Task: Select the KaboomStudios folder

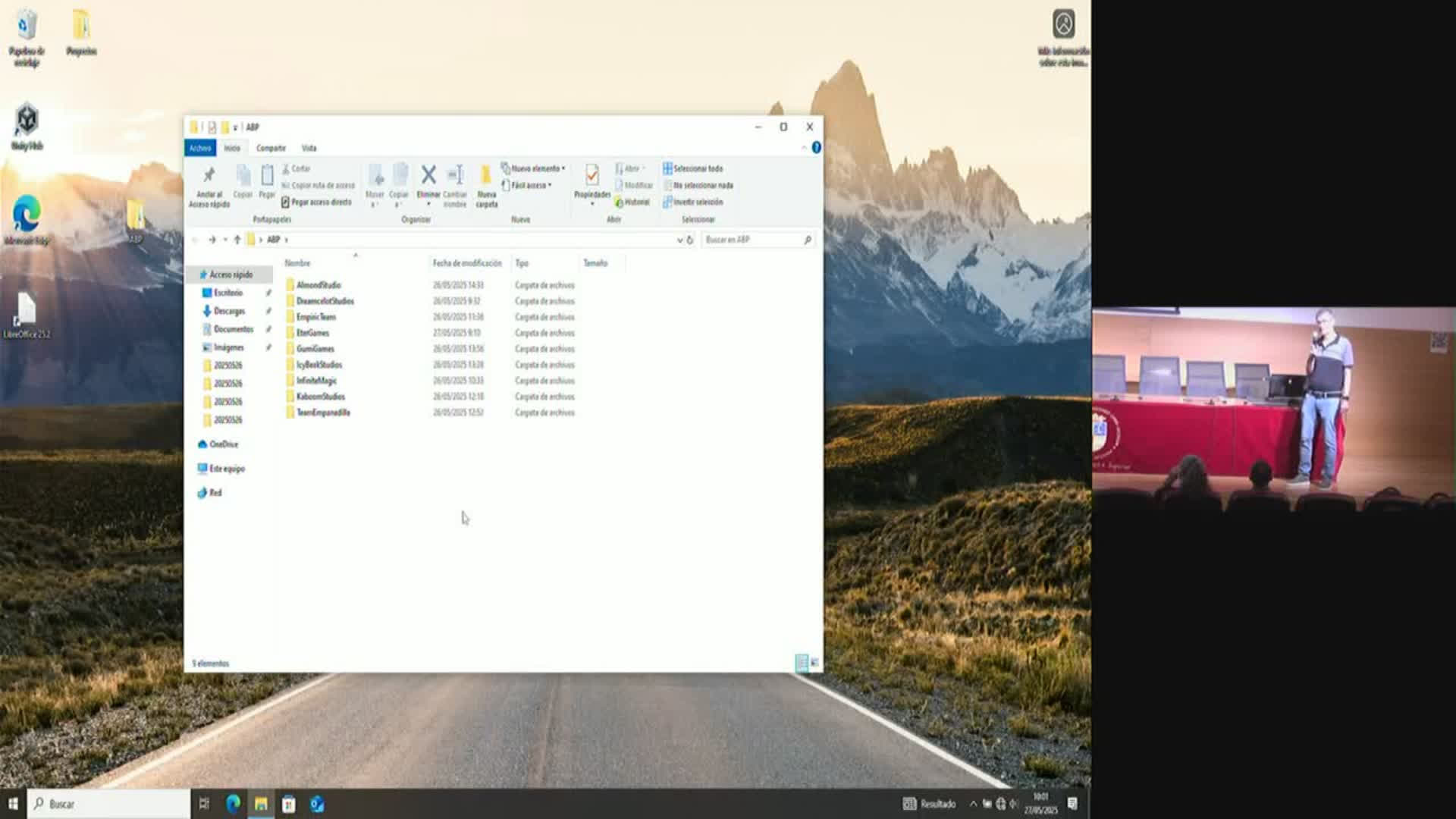Action: coord(320,397)
